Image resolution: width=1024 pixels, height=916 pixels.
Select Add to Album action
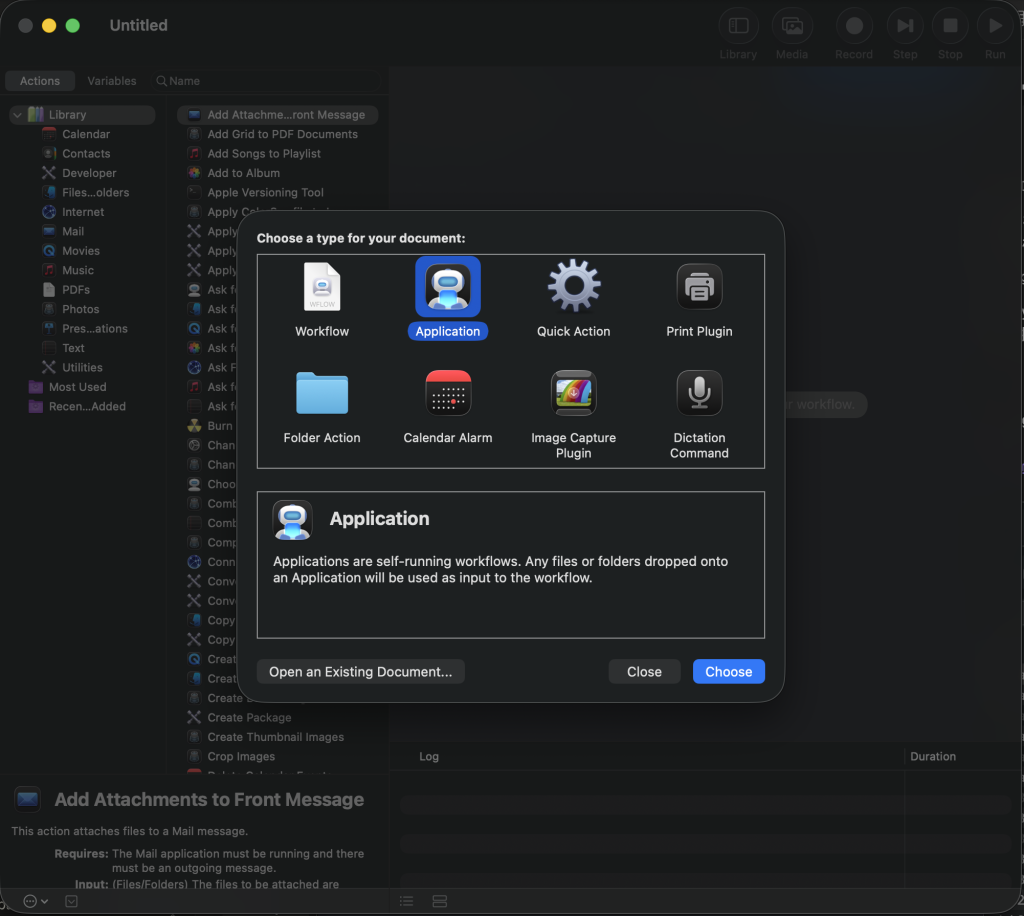pos(278,173)
